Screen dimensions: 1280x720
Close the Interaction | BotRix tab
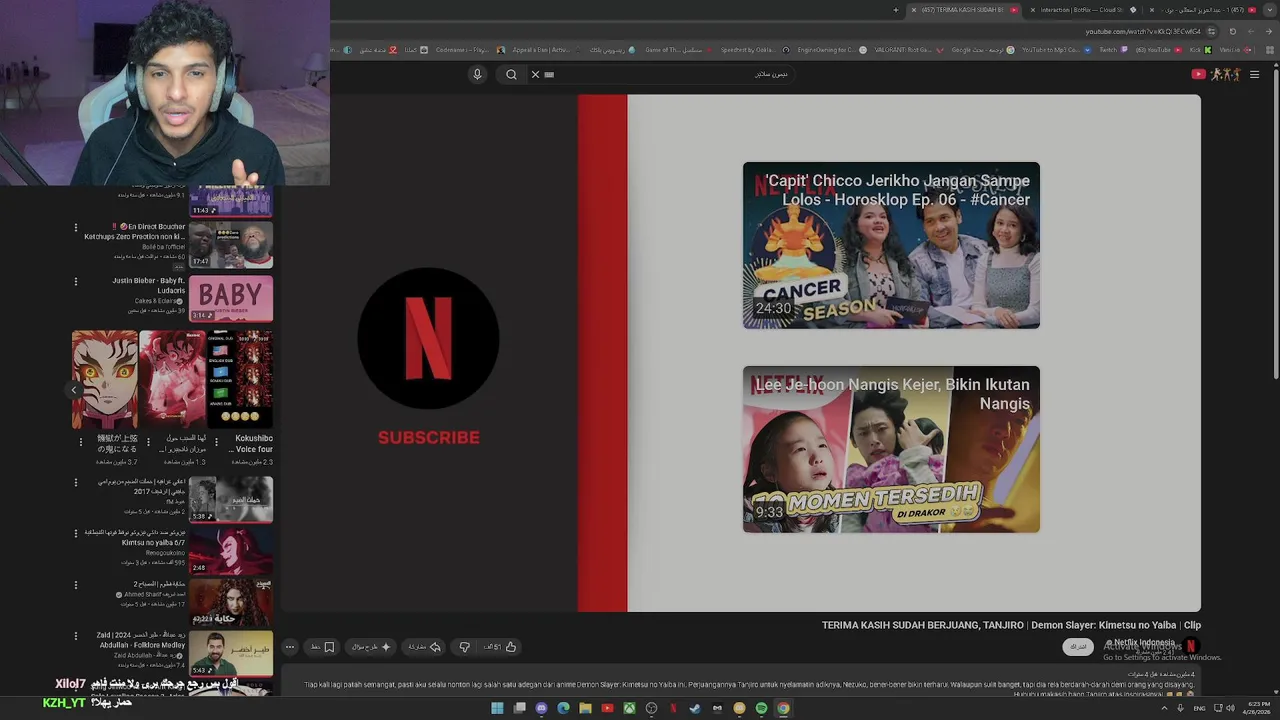coord(1033,10)
